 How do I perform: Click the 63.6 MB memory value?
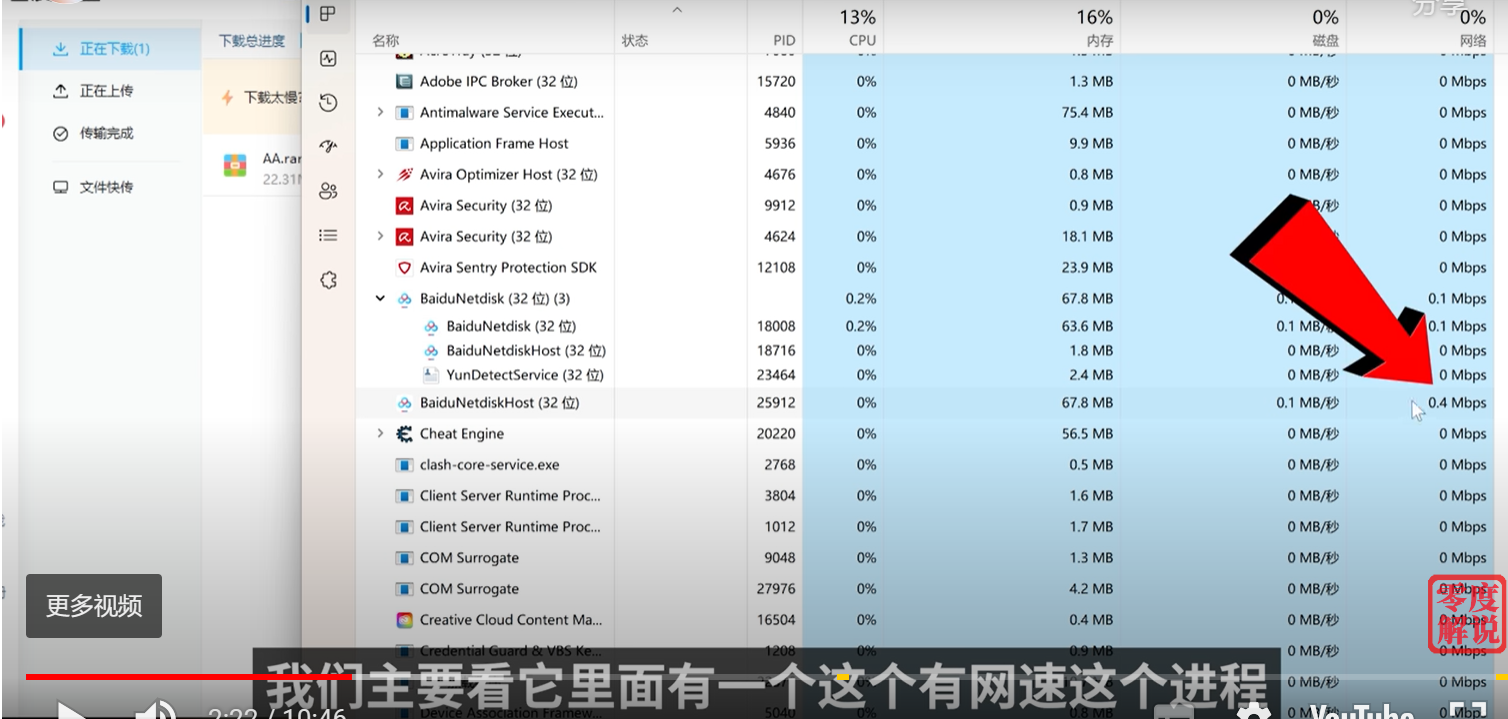[1087, 326]
